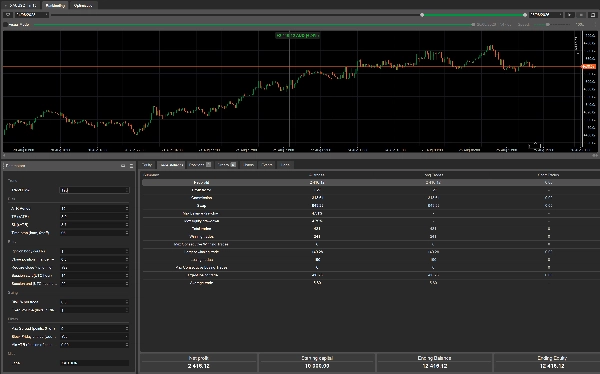Open the seventh parameter's dropdown

95,268
